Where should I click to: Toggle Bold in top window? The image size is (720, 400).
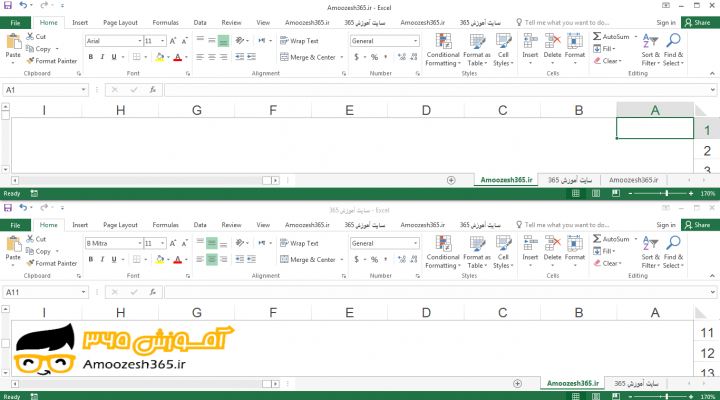click(x=91, y=57)
